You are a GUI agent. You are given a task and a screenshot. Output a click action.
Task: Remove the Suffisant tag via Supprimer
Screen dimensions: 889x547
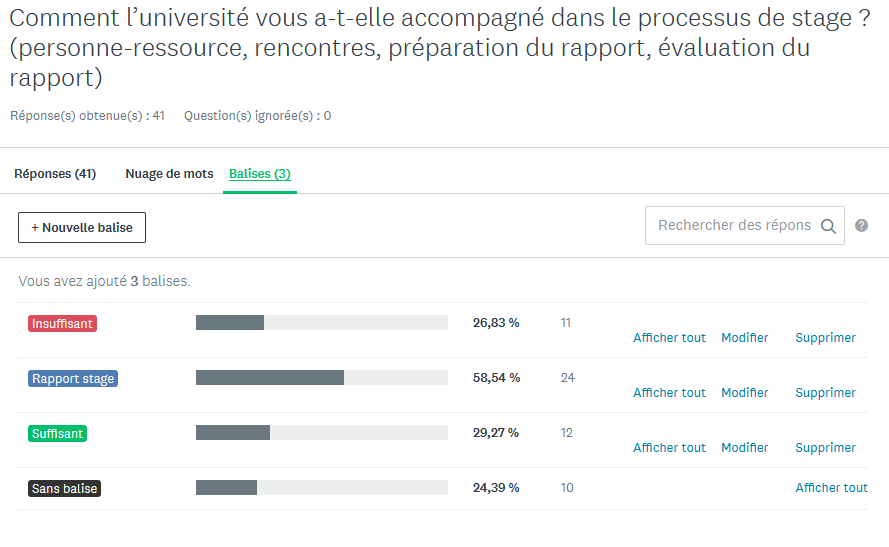[826, 448]
